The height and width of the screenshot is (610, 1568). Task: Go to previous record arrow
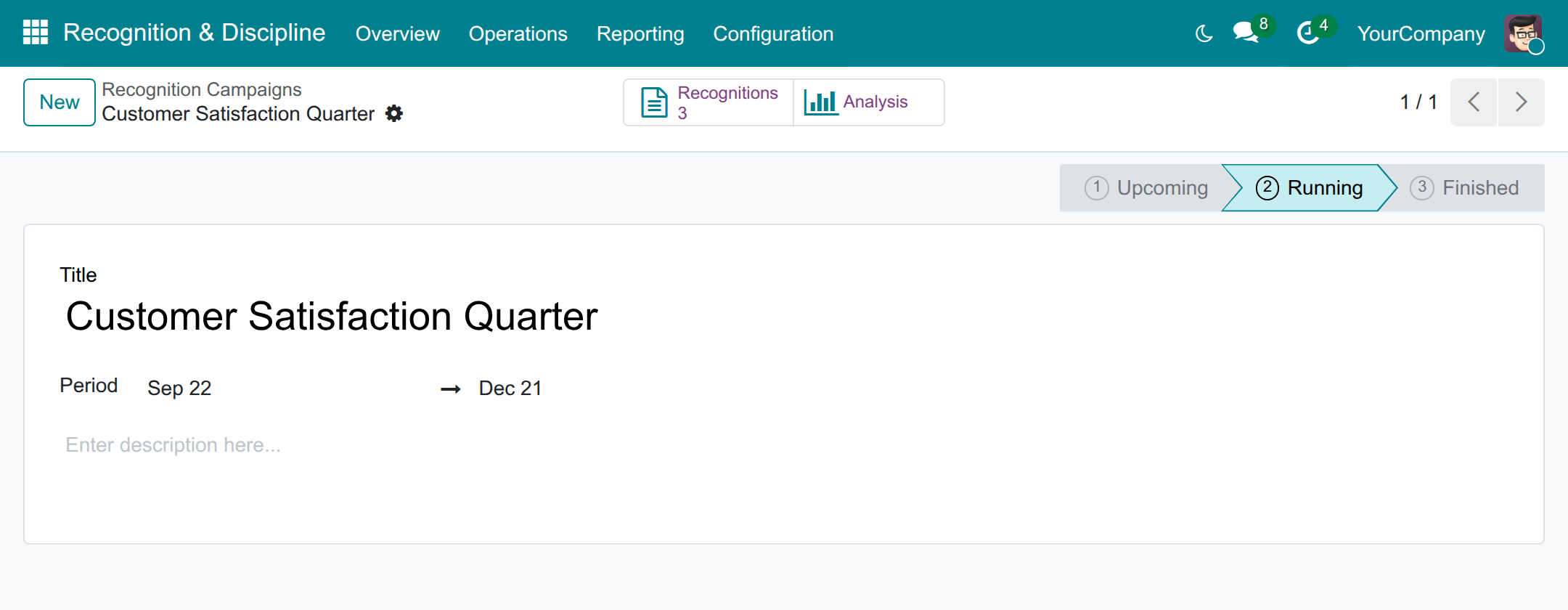pos(1474,102)
